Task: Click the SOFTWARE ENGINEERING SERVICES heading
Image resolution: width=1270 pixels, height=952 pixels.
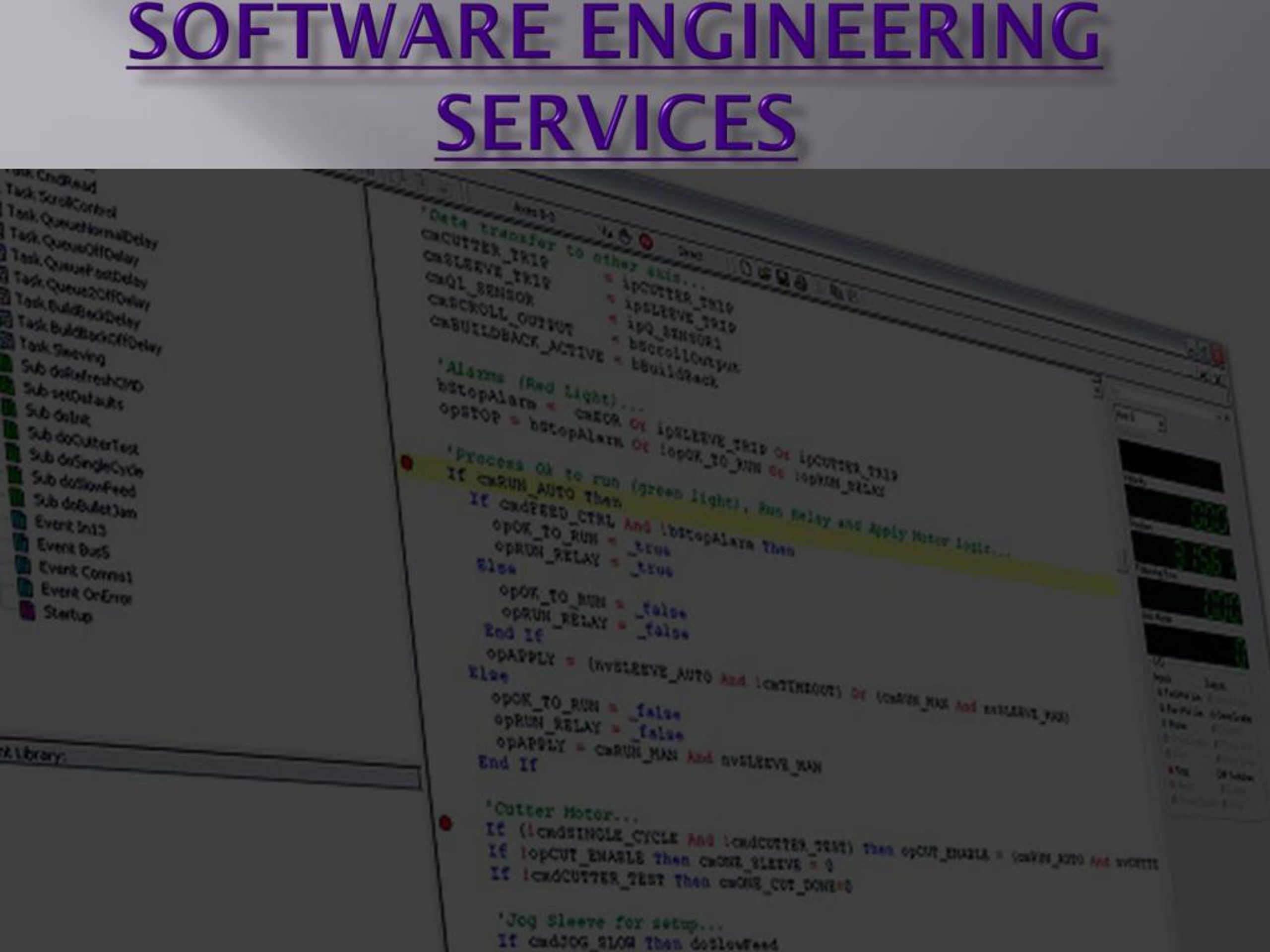Action: coord(615,80)
